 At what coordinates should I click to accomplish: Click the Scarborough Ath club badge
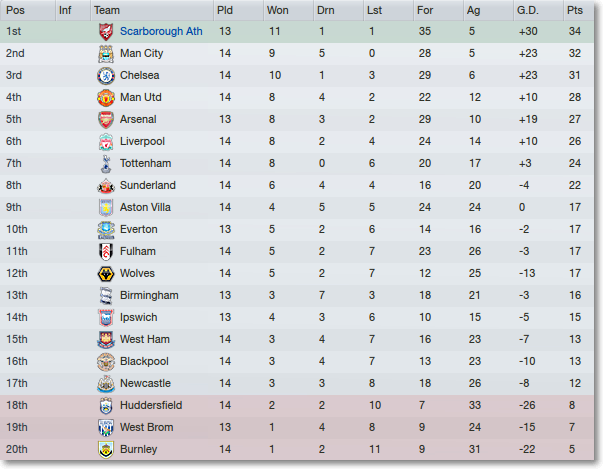(x=106, y=32)
